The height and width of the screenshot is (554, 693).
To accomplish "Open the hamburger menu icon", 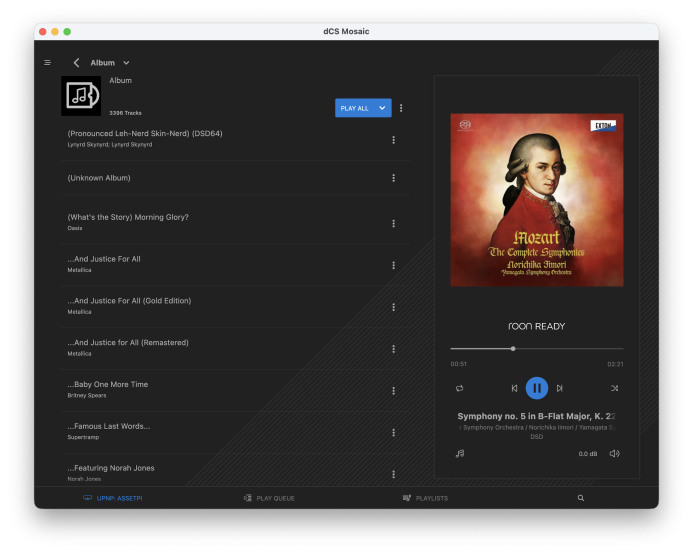I will click(47, 63).
